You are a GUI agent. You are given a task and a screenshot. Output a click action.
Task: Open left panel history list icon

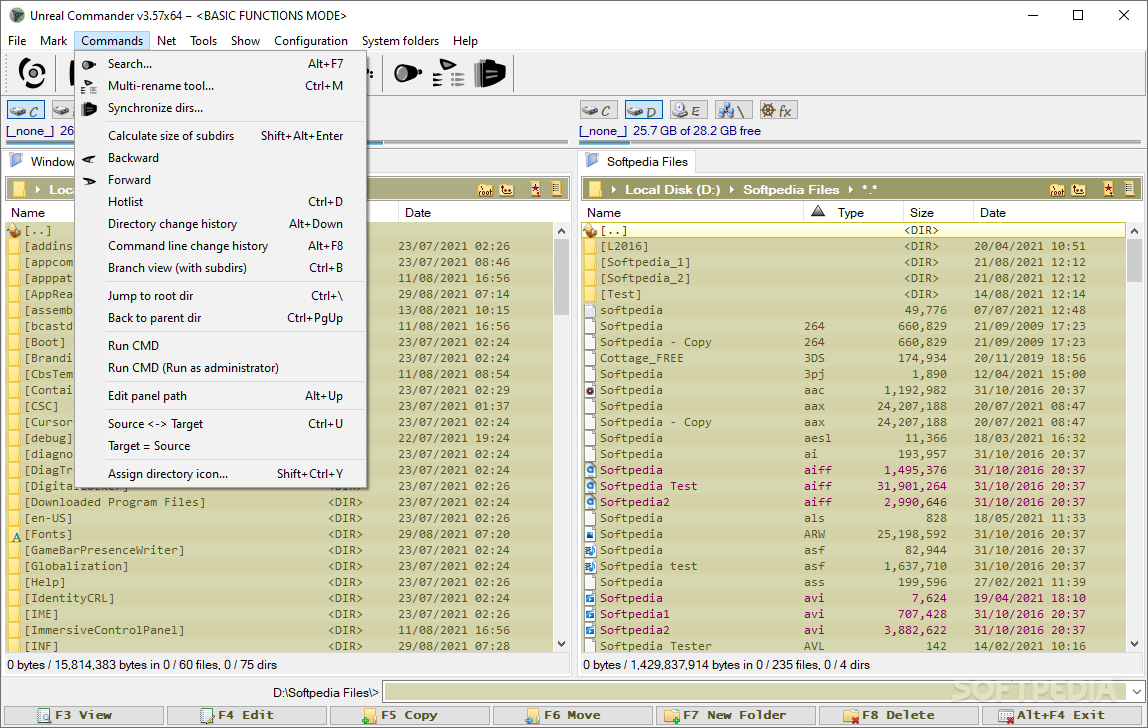(x=556, y=190)
